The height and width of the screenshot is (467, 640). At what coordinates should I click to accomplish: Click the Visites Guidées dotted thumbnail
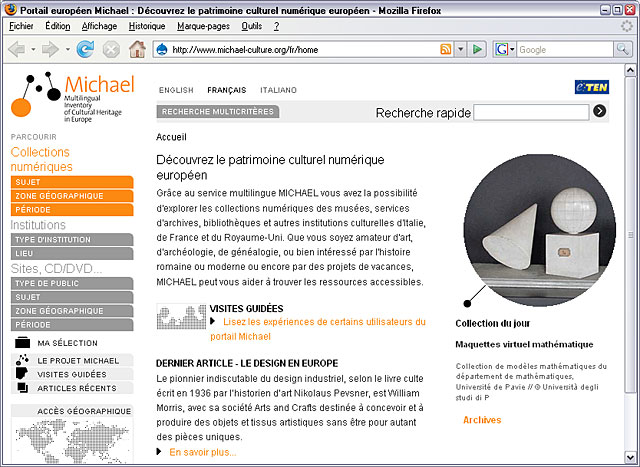[182, 316]
